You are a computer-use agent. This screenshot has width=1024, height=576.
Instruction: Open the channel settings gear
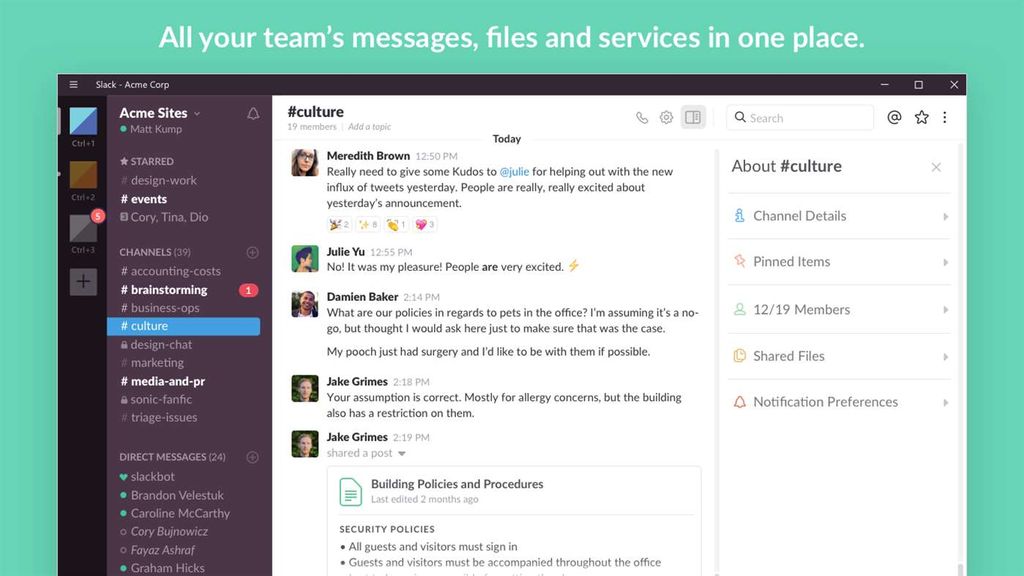pos(666,117)
